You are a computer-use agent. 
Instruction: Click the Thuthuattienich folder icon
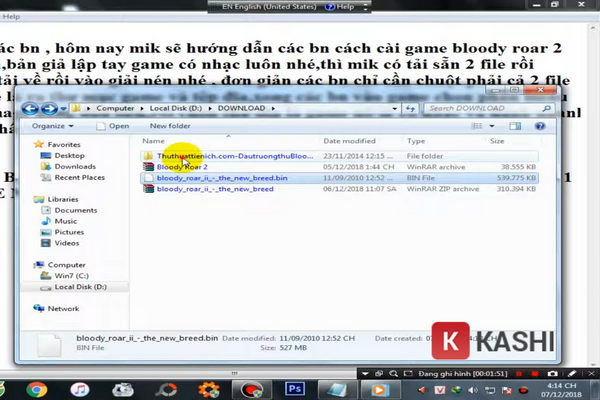click(x=148, y=156)
